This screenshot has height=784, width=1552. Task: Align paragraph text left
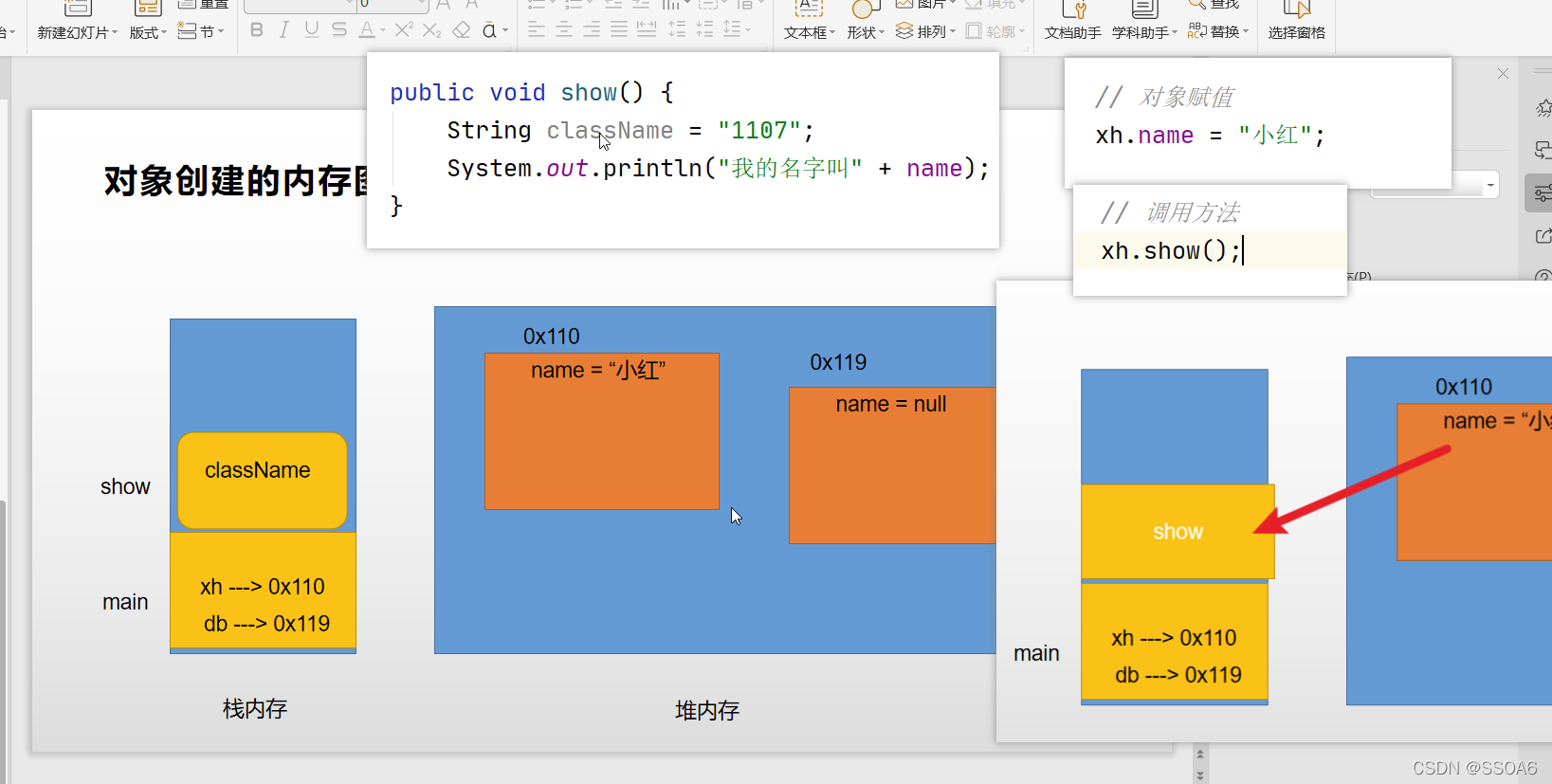tap(537, 30)
